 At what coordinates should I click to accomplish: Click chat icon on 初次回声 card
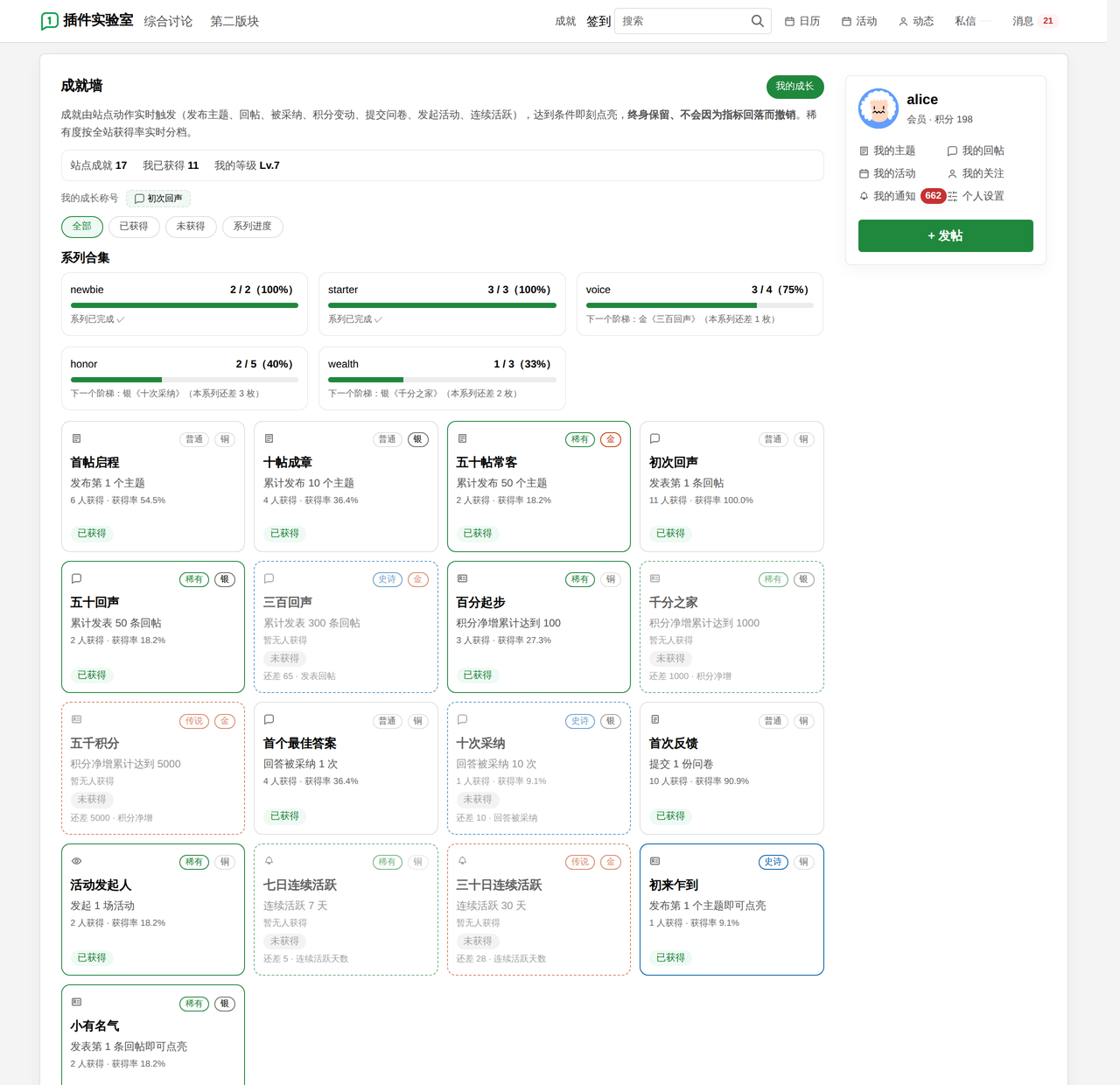tap(654, 438)
